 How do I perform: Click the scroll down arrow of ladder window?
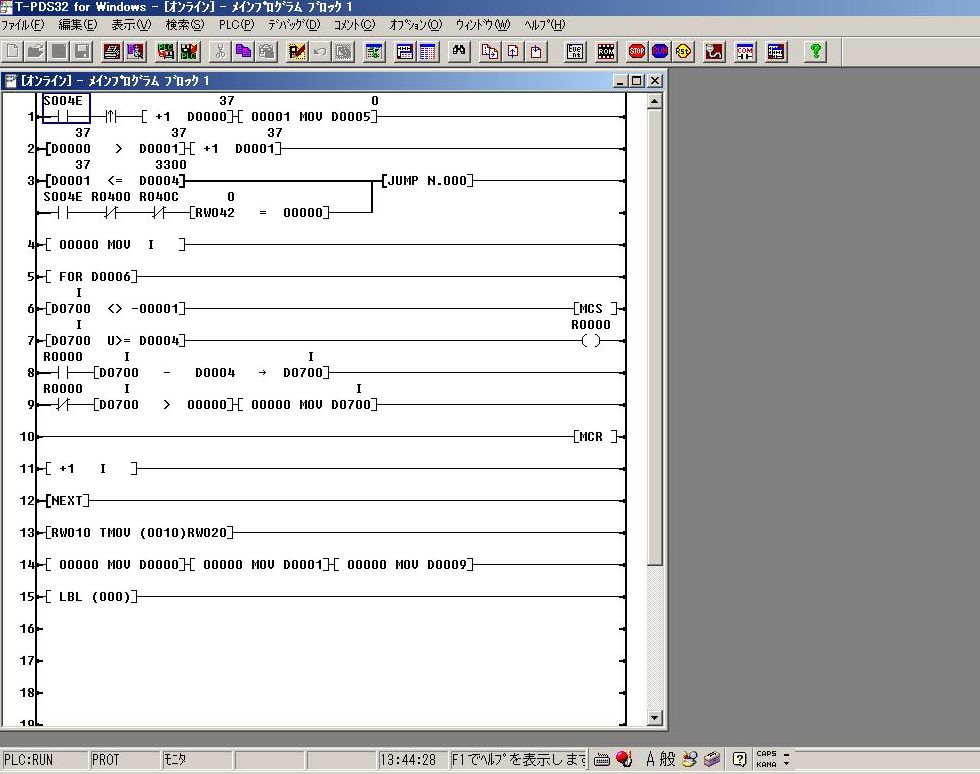(x=655, y=717)
